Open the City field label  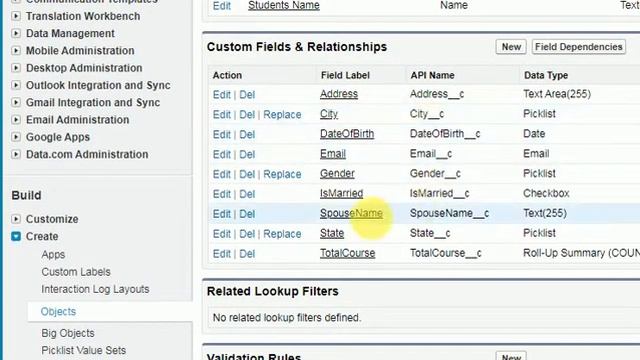point(329,114)
